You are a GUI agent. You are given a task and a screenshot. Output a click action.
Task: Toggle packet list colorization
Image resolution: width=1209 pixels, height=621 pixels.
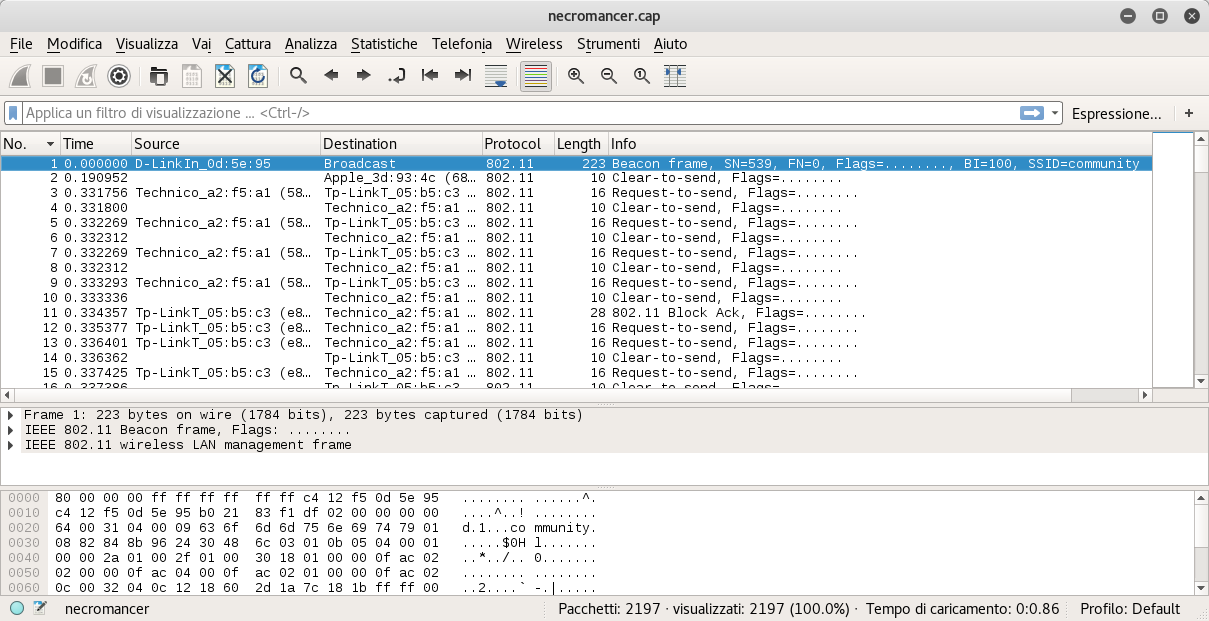pyautogui.click(x=535, y=75)
